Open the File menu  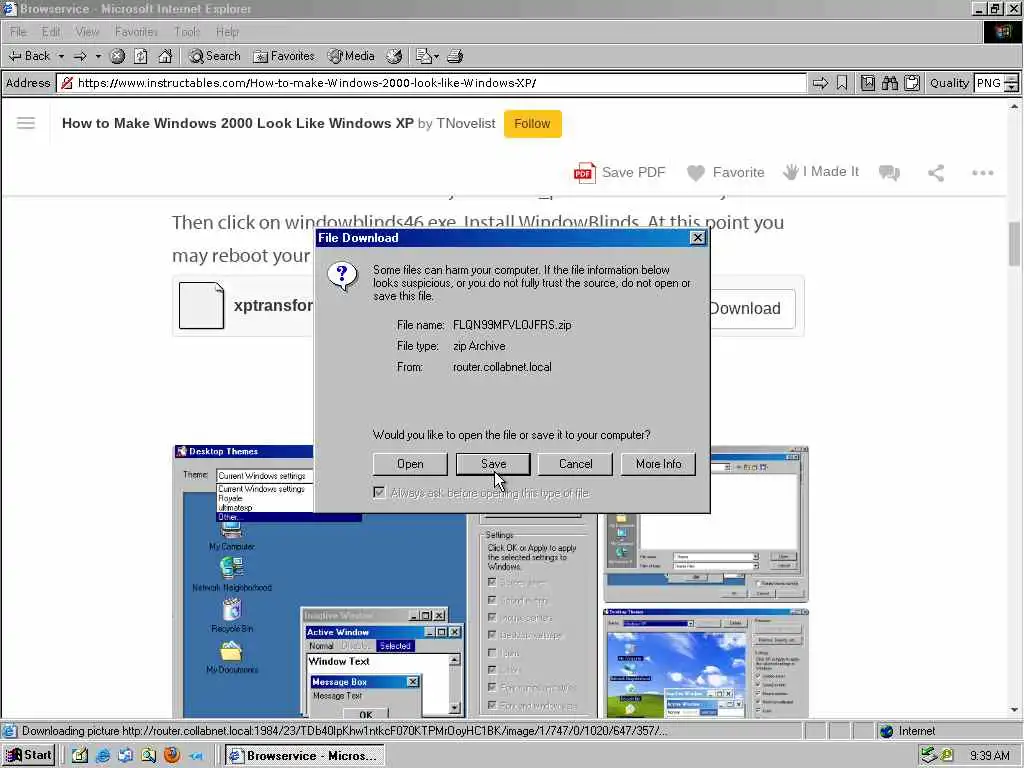point(18,31)
